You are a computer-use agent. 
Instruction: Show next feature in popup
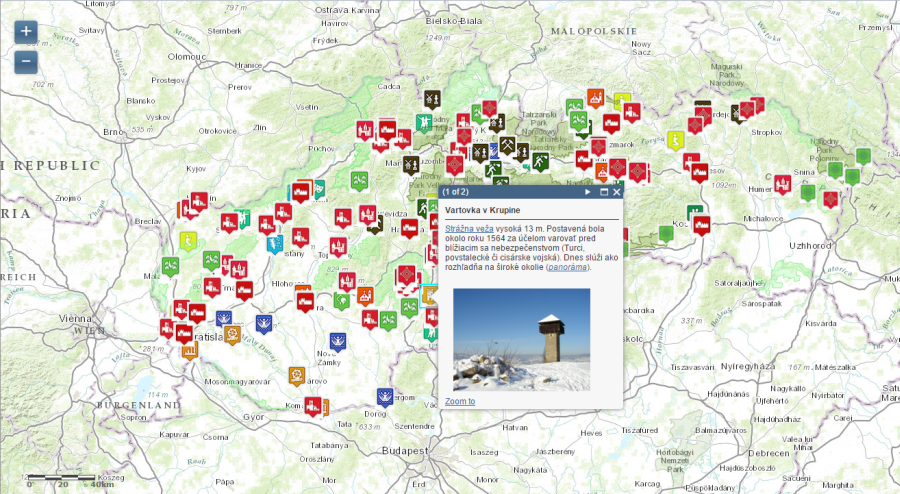(x=588, y=192)
